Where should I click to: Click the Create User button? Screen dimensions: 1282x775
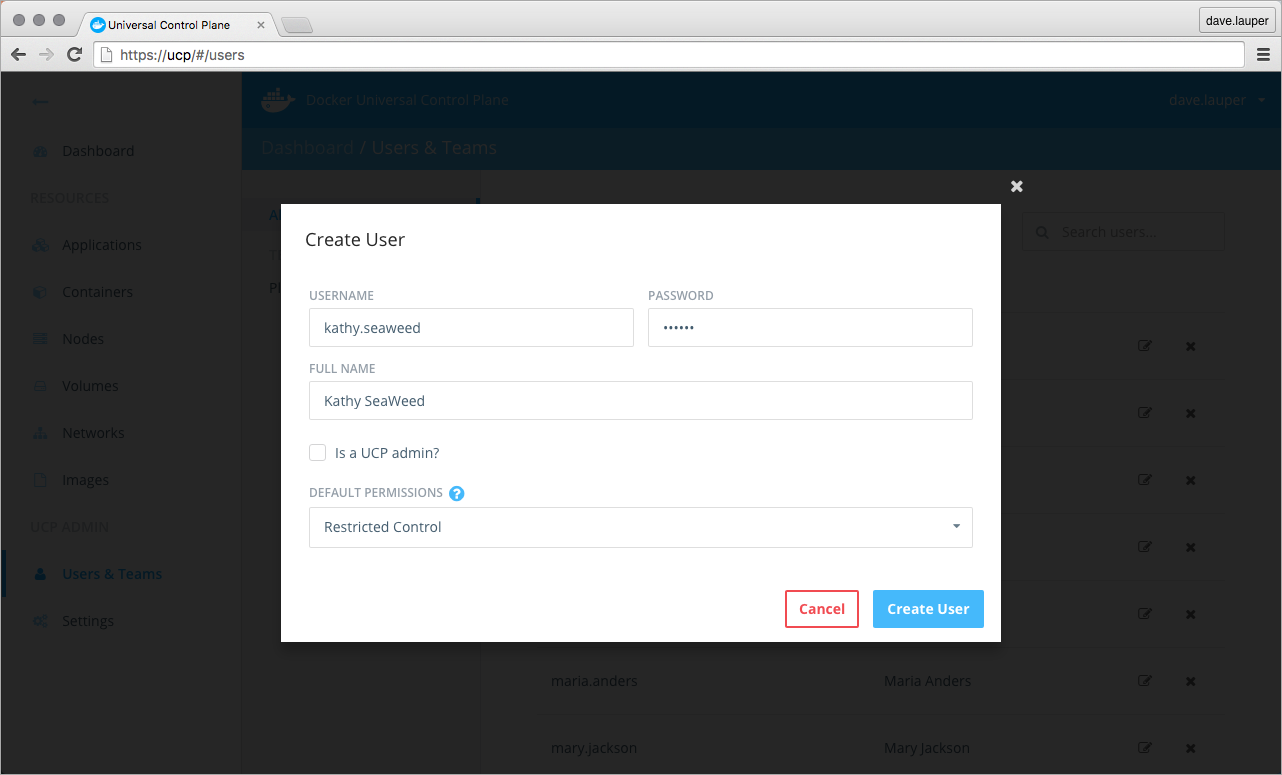tap(927, 609)
